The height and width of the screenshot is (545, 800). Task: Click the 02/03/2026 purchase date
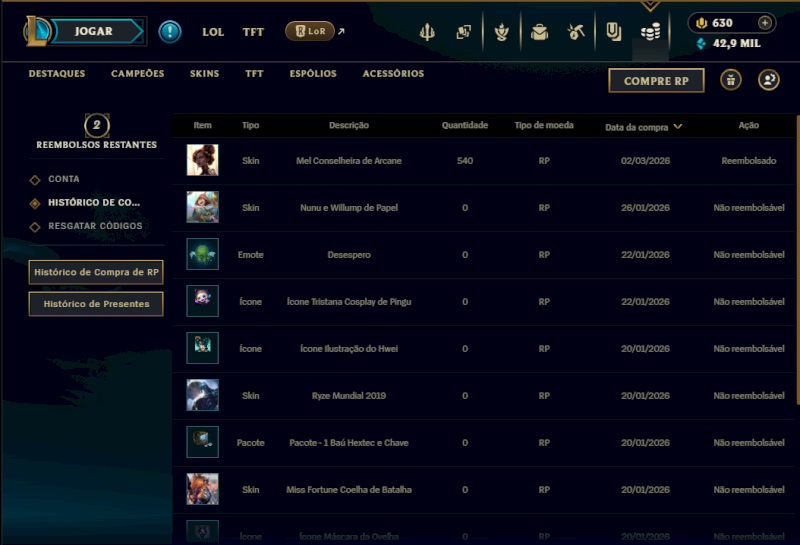[x=645, y=161]
